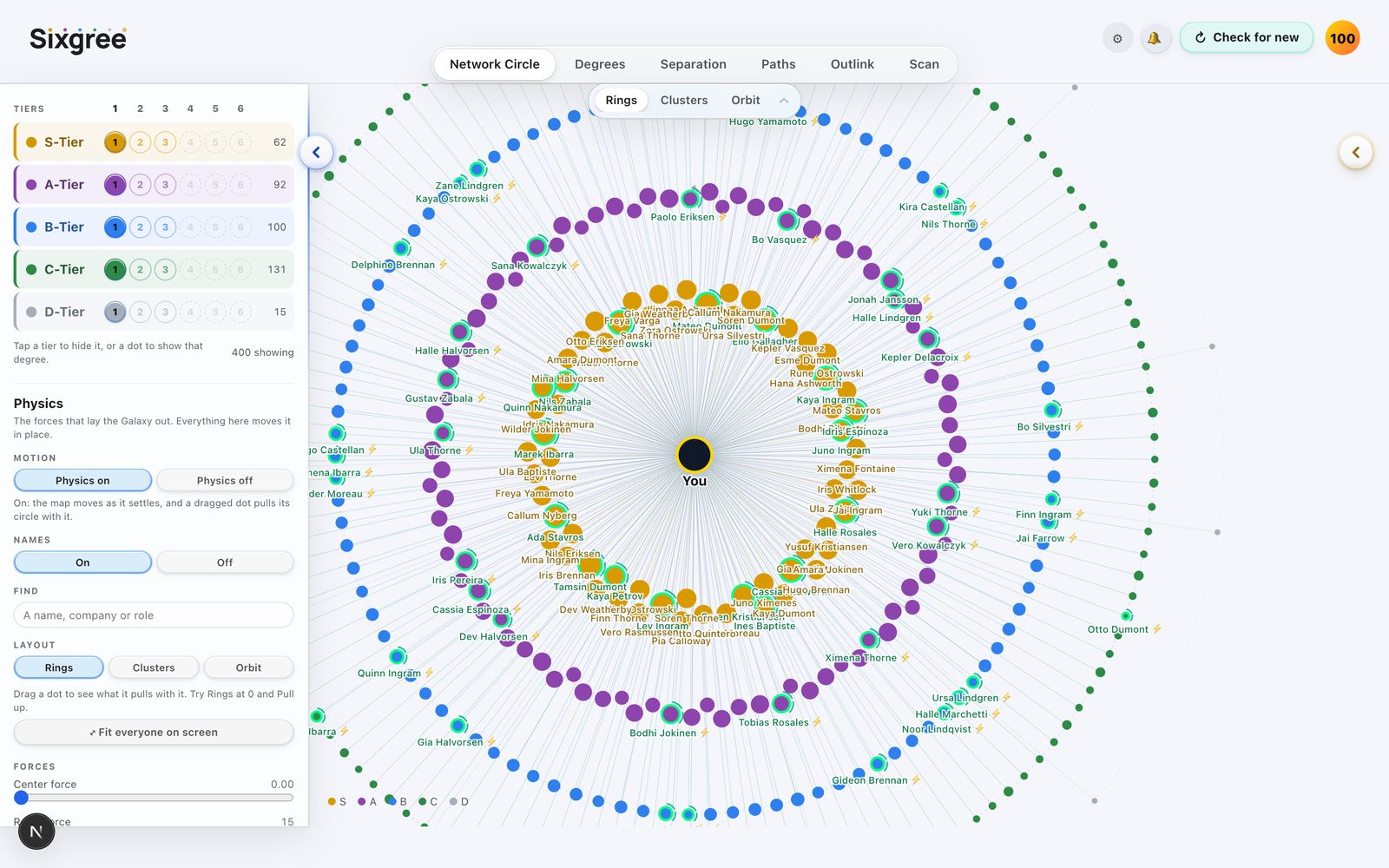Switch to the Separation tab

point(693,64)
